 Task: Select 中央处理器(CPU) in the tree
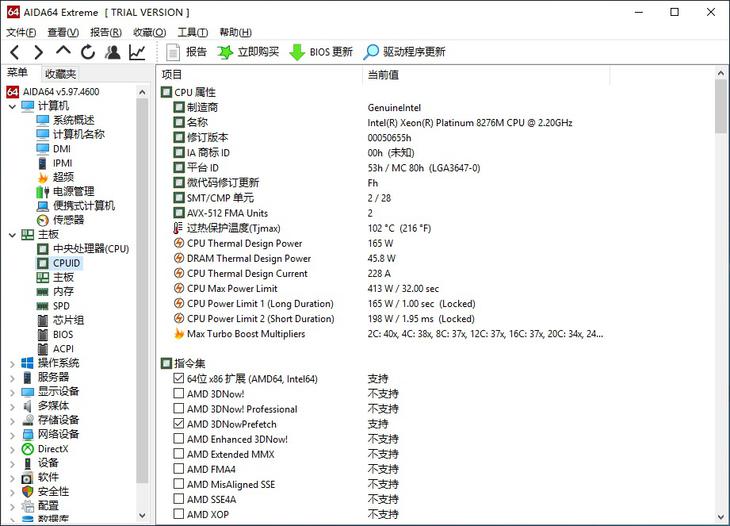point(91,249)
